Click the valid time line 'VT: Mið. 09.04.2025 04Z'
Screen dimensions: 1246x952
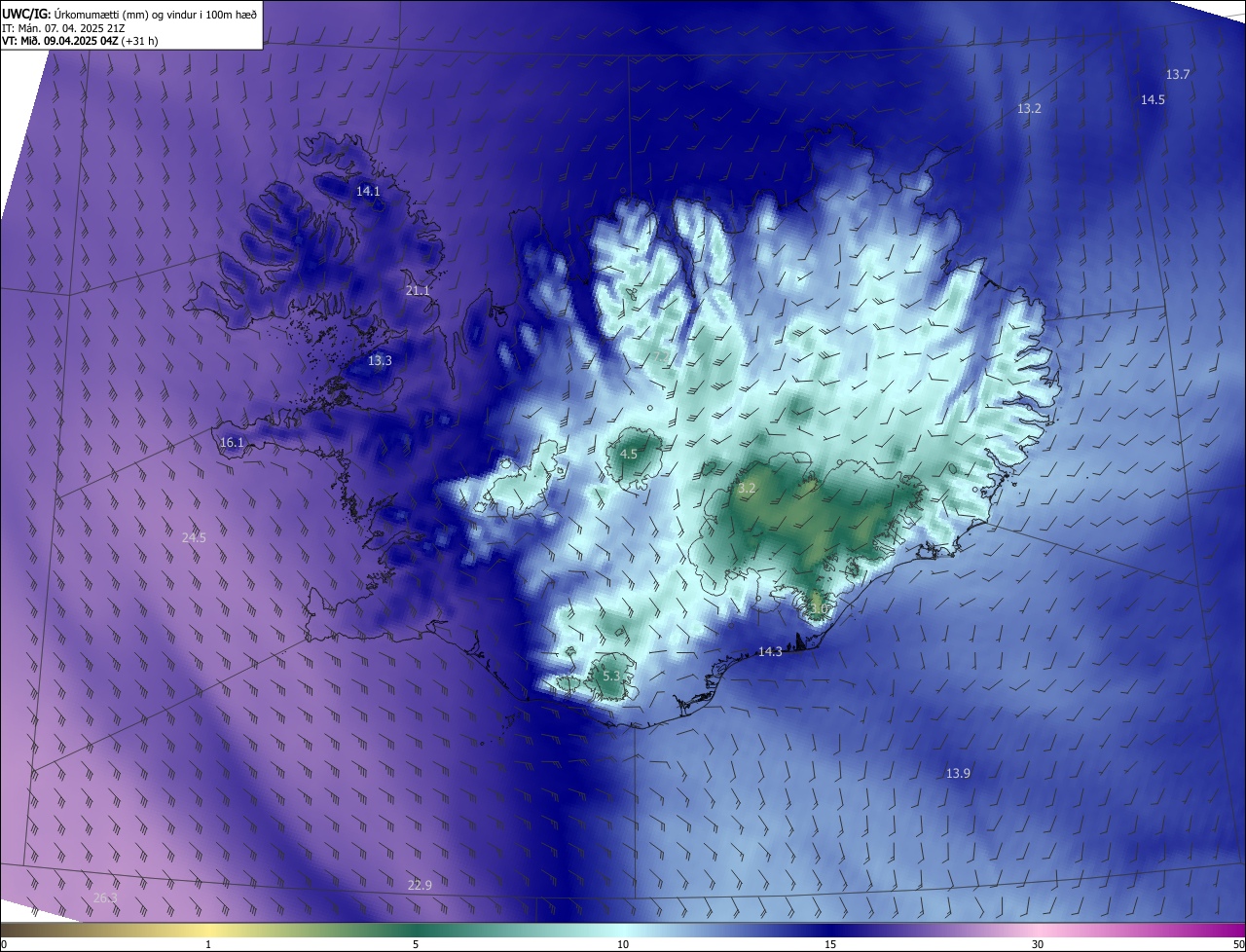coord(60,41)
